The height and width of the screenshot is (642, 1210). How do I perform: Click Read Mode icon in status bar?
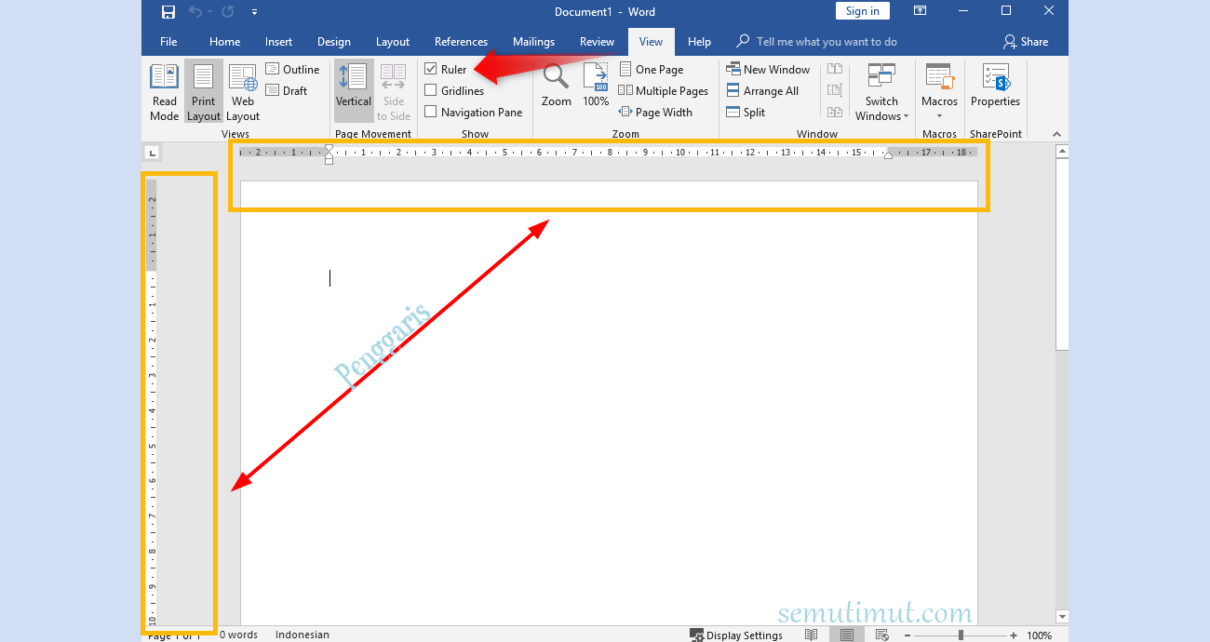coord(811,635)
